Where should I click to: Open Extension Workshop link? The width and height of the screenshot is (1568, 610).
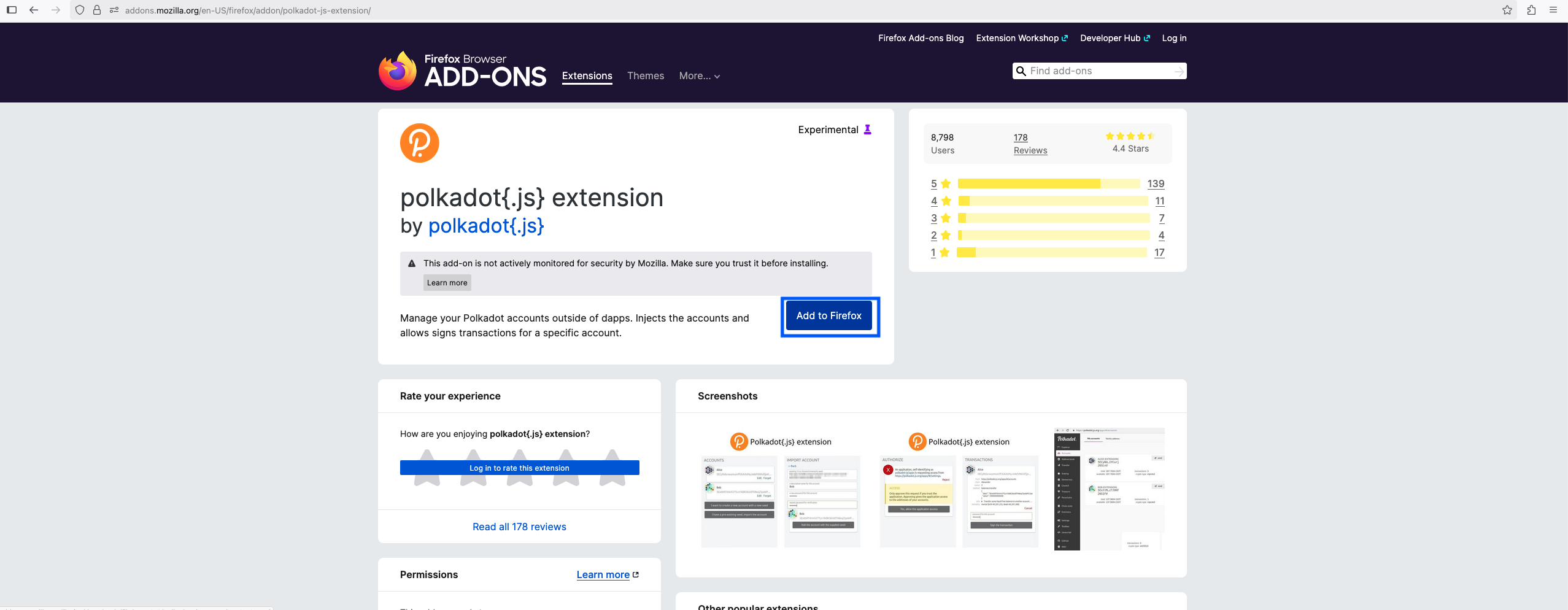pos(1022,38)
